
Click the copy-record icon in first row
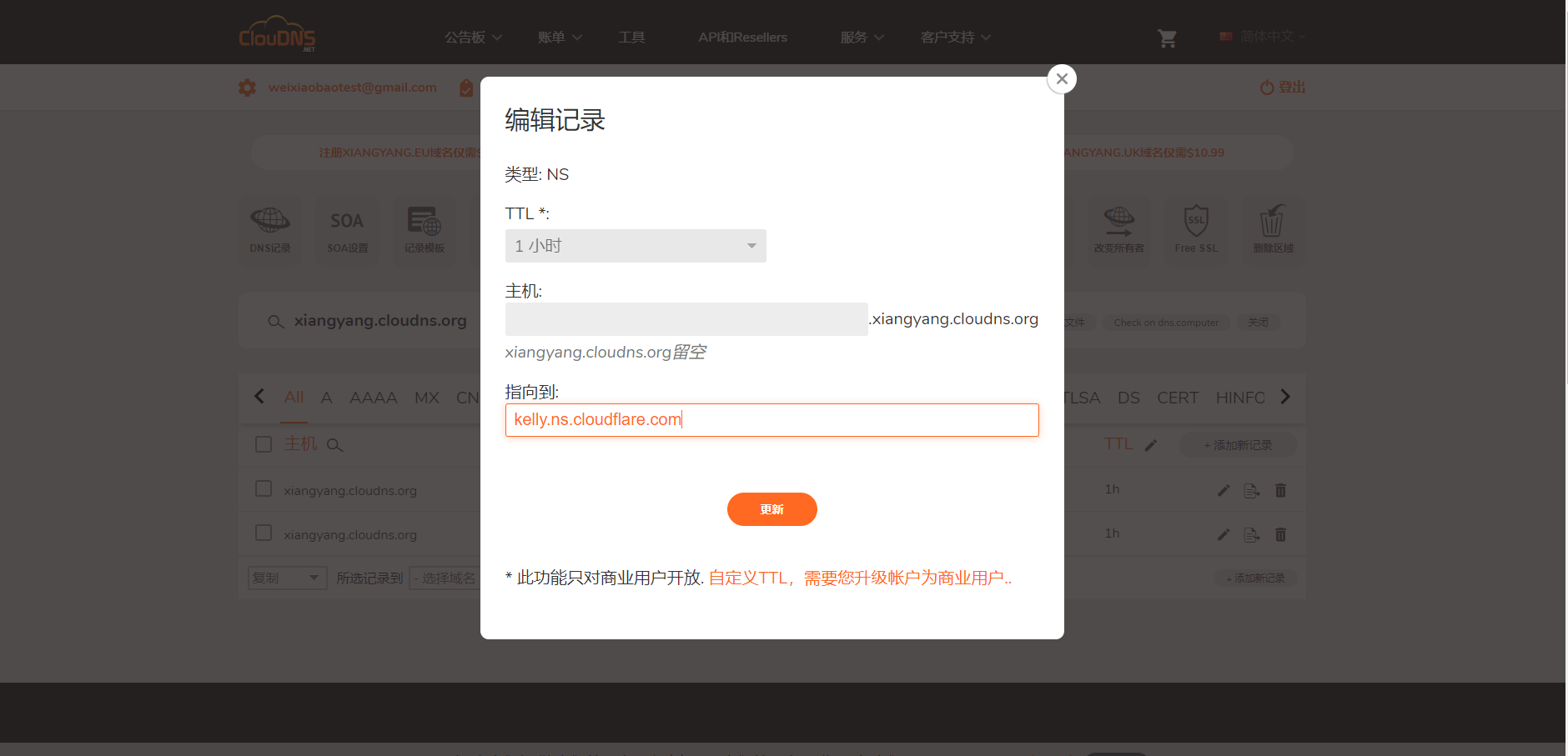pyautogui.click(x=1252, y=490)
